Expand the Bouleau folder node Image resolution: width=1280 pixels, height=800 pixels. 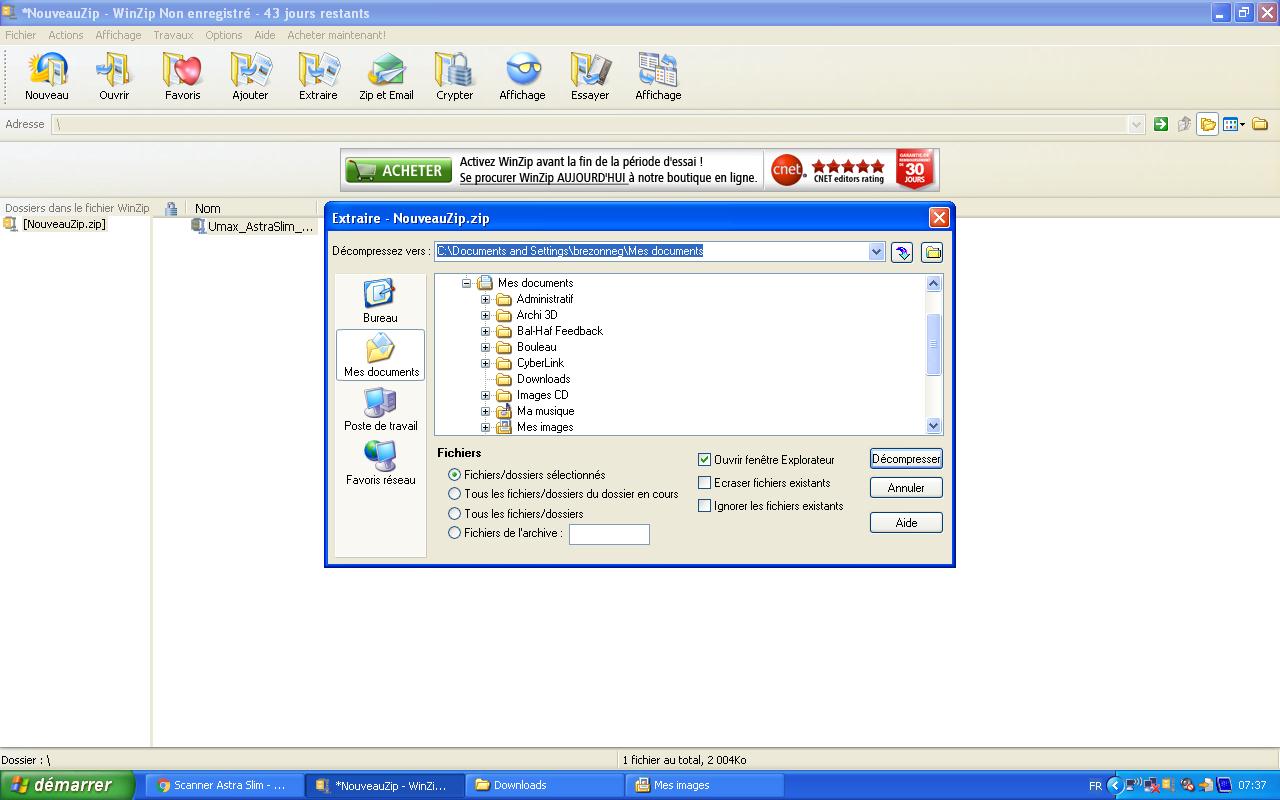[x=486, y=347]
